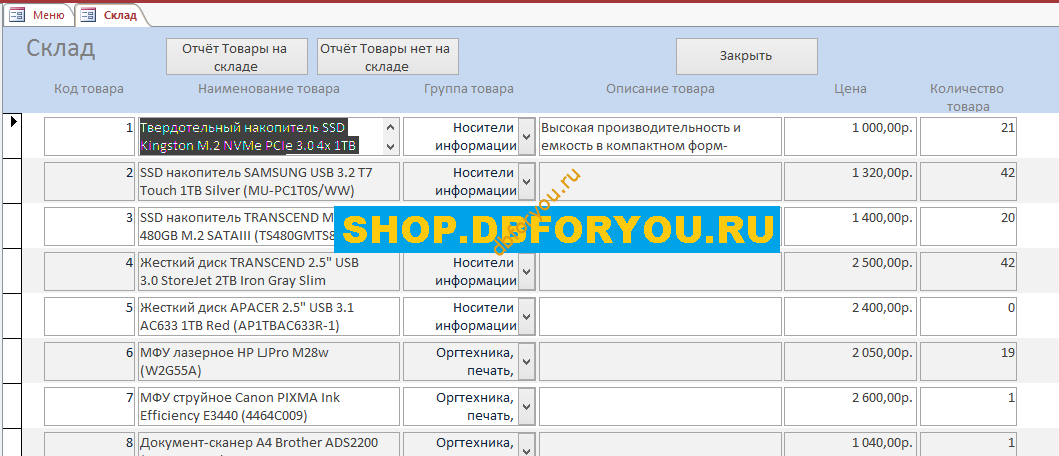The image size is (1059, 456).
Task: Click the form icon on Склад tab
Action: (x=88, y=15)
